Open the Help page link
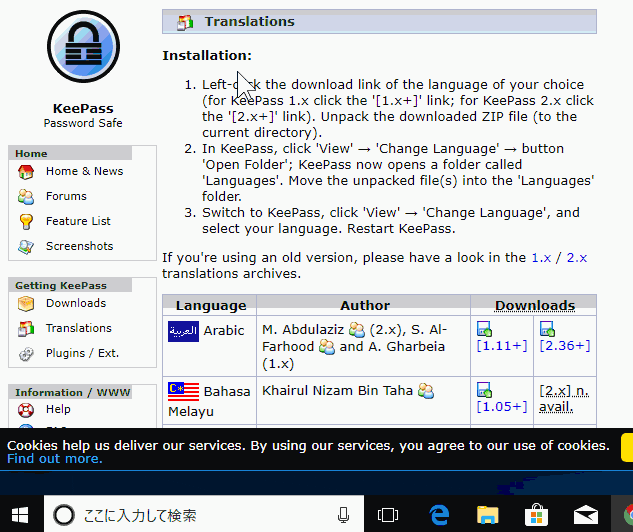 pyautogui.click(x=58, y=409)
